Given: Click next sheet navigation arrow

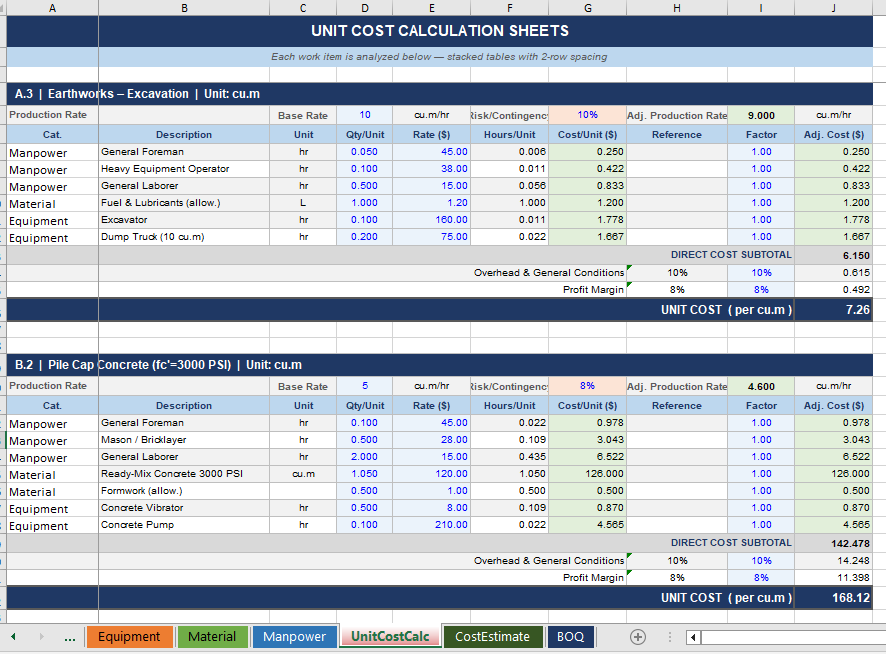Looking at the screenshot, I should [41, 637].
